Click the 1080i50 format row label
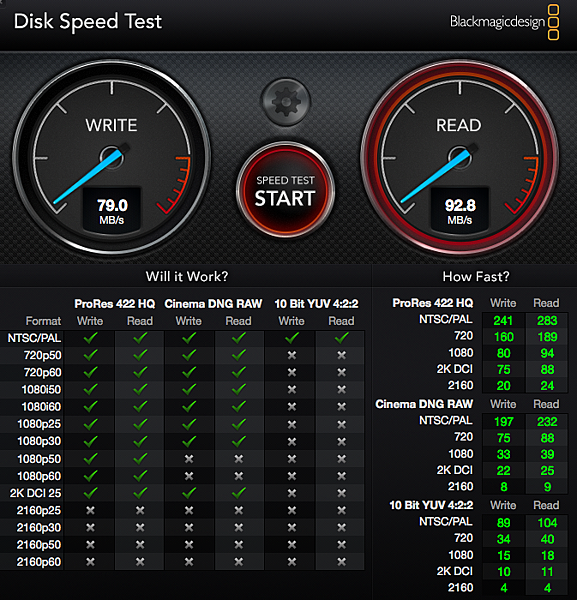This screenshot has height=600, width=577. click(41, 390)
